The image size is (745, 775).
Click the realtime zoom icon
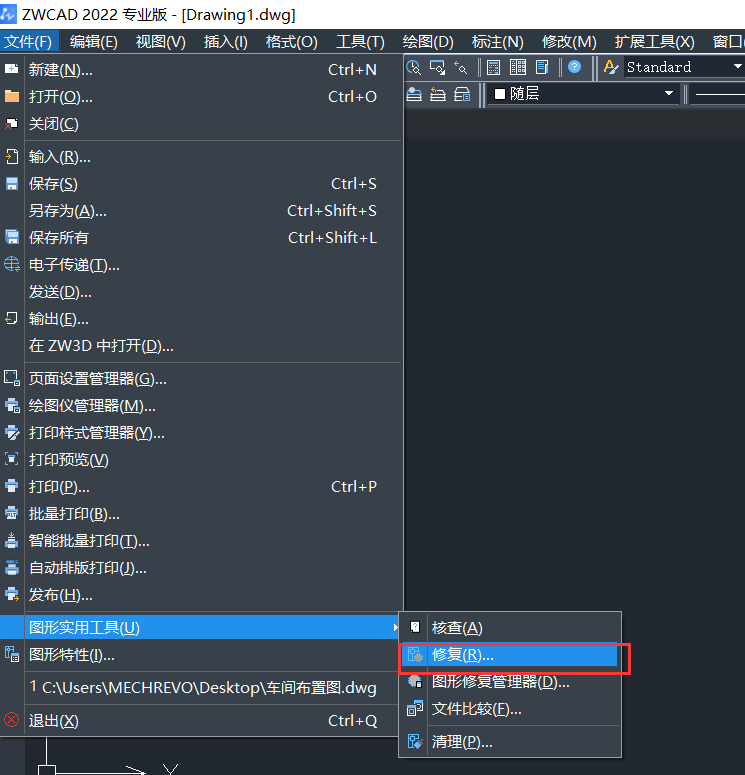tap(413, 67)
